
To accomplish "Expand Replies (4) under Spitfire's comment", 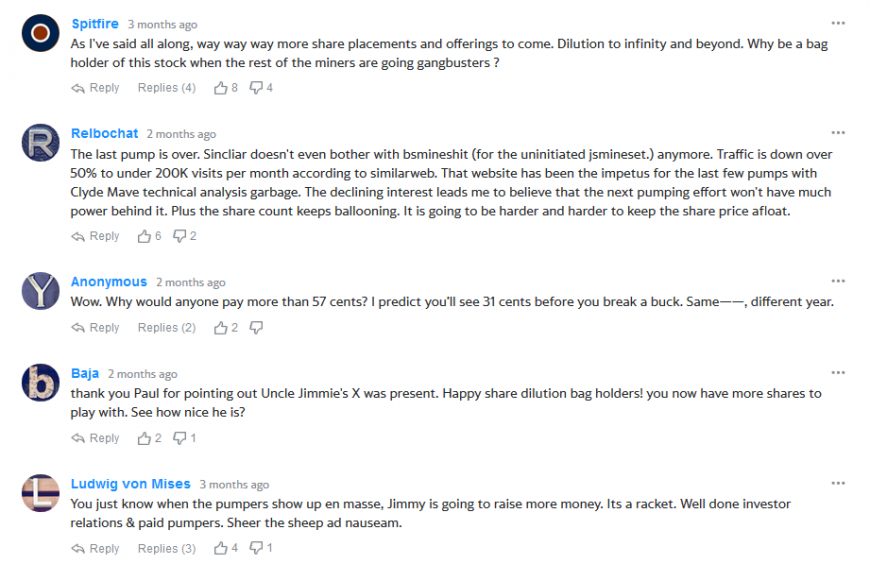I will [x=166, y=88].
